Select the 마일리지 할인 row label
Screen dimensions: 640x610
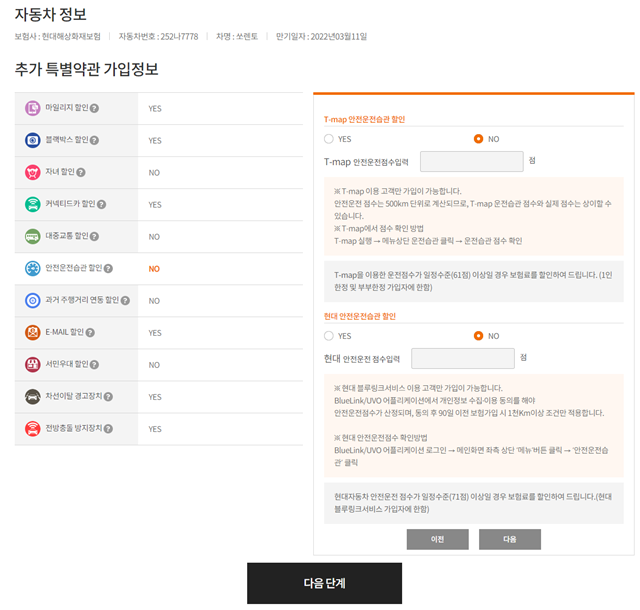67,107
